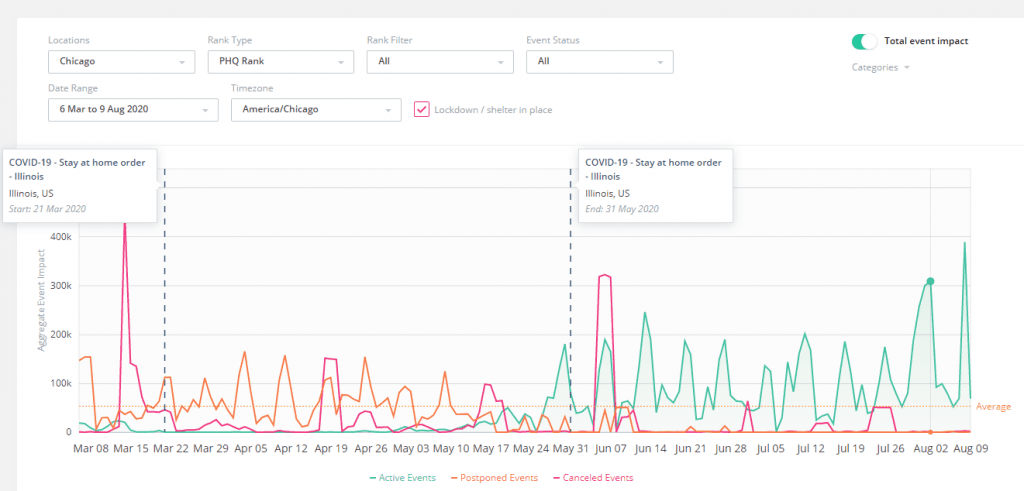This screenshot has height=491, width=1024.
Task: Toggle Canceled Events legend series
Action: 596,478
